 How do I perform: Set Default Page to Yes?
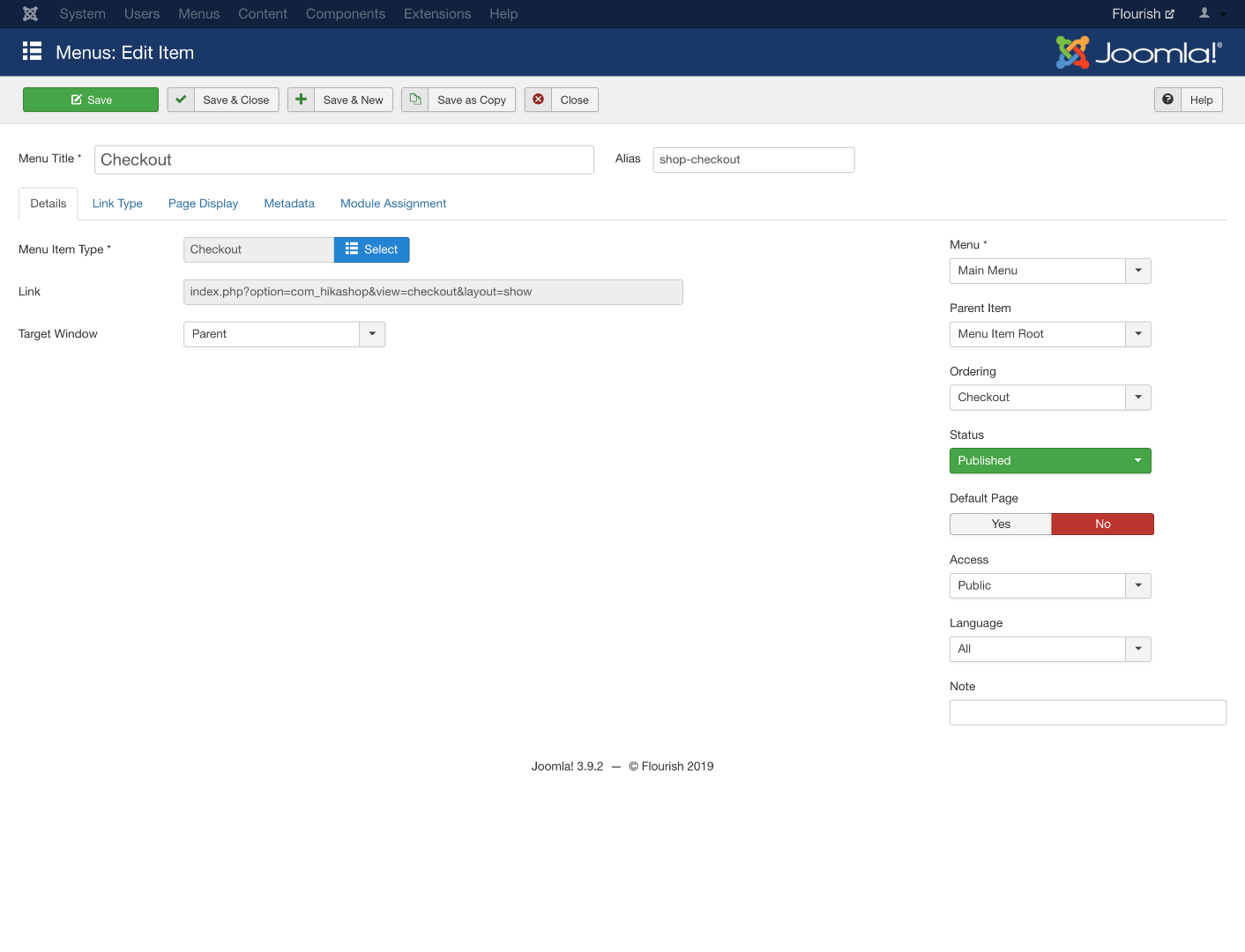[x=1000, y=524]
